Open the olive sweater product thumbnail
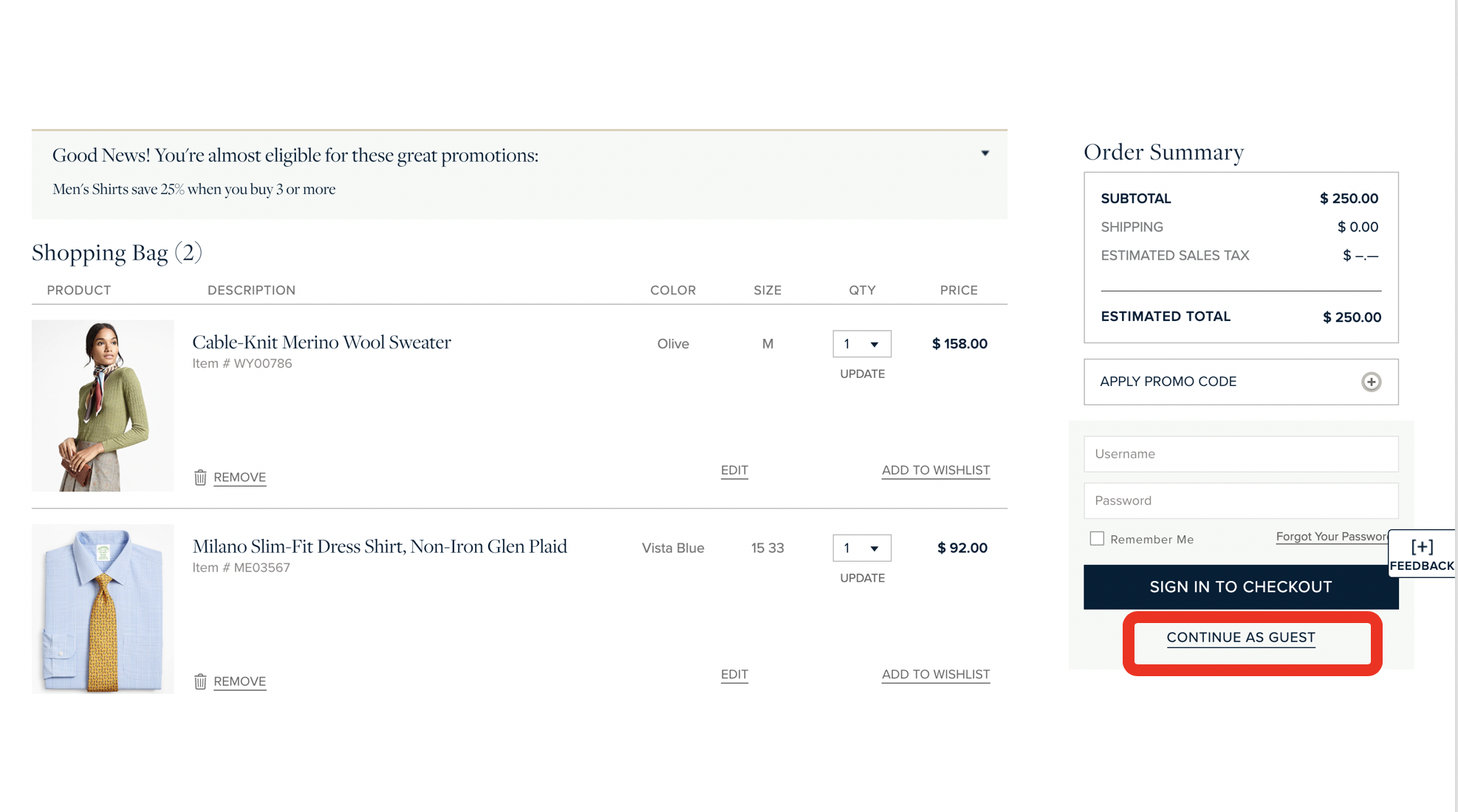The height and width of the screenshot is (812, 1458). coord(103,405)
